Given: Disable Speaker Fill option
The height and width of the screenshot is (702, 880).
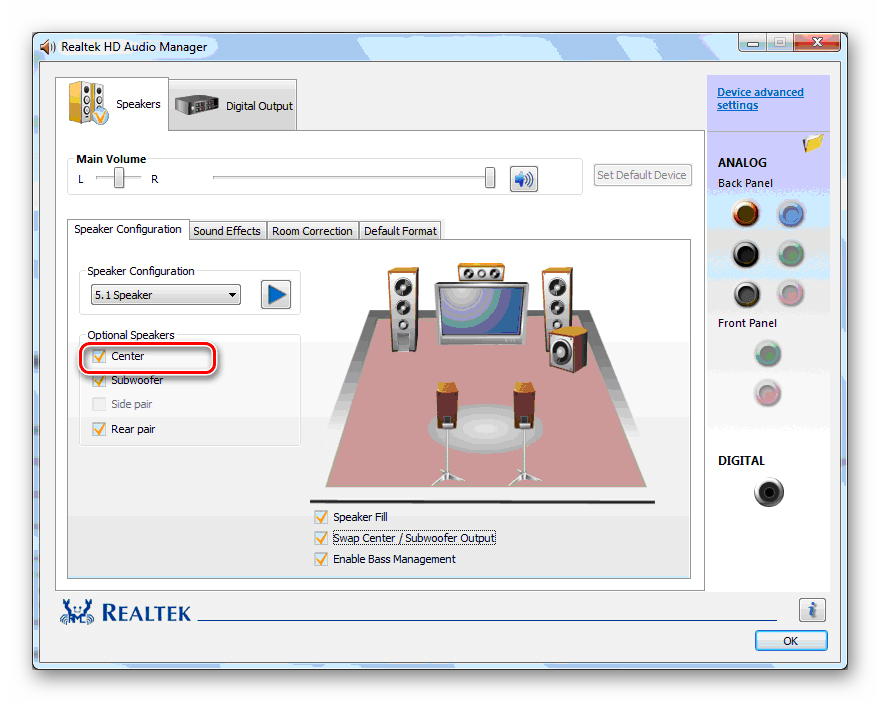Looking at the screenshot, I should (x=321, y=517).
